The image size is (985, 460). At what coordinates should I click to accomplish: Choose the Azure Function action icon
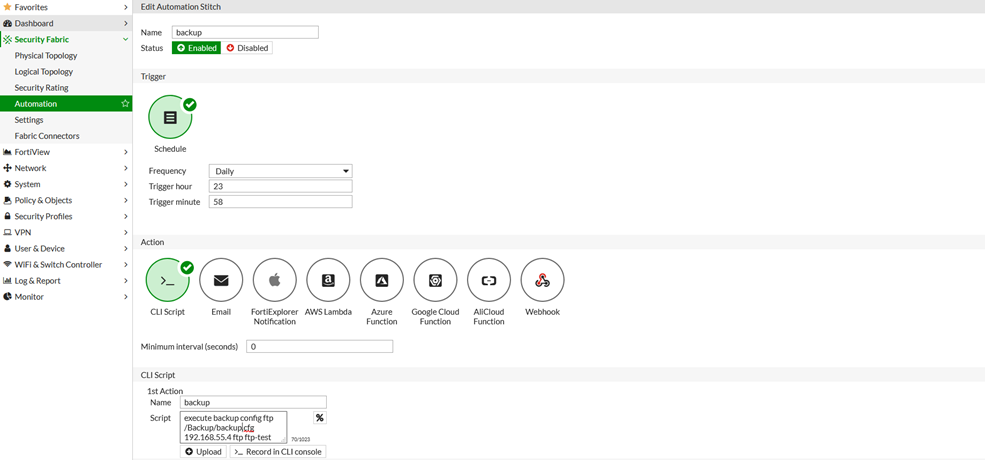point(381,281)
